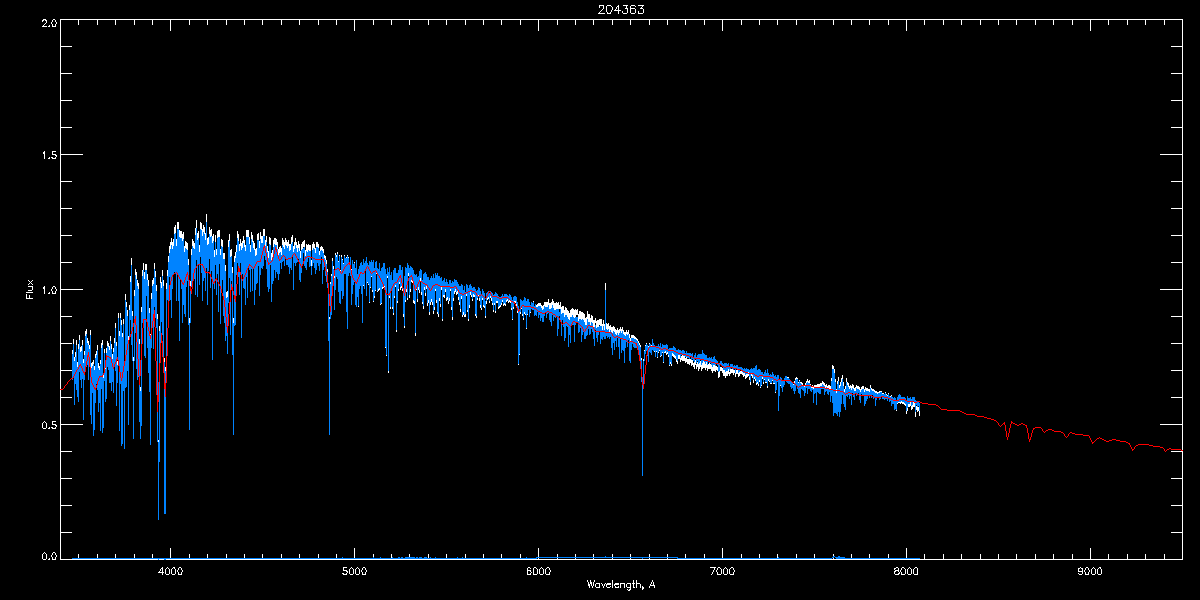
Task: Click the 7000 wavelength tick label
Action: 722,572
